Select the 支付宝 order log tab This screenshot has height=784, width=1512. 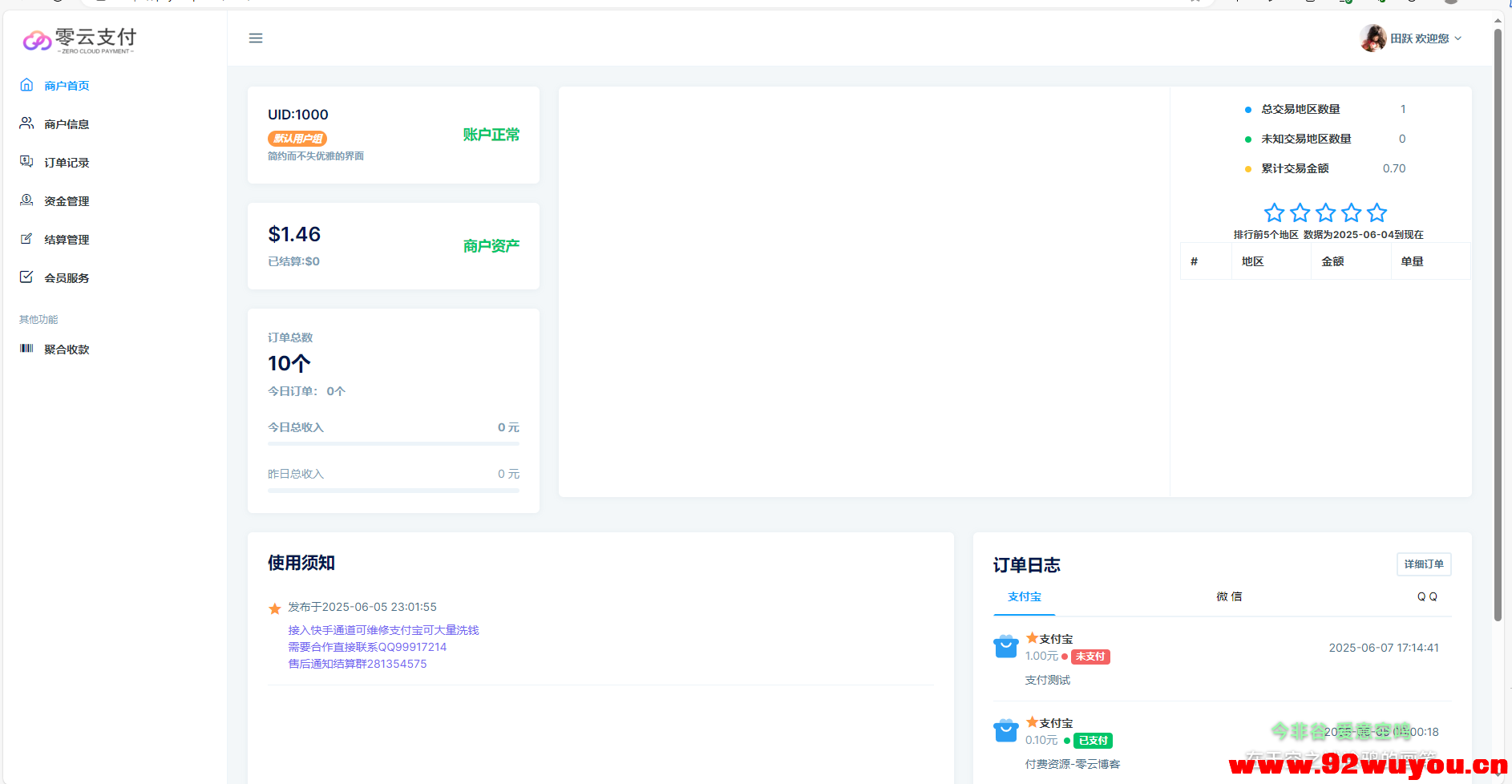pos(1024,596)
